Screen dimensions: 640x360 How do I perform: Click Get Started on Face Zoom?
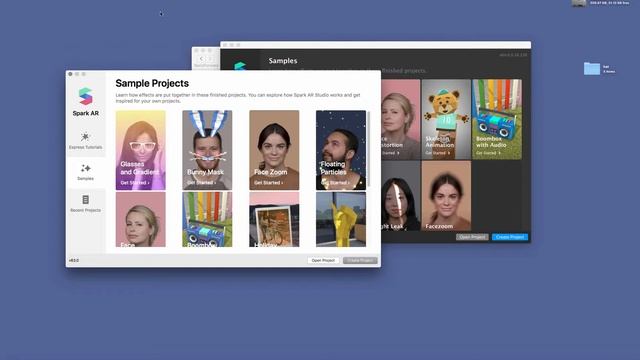point(268,183)
